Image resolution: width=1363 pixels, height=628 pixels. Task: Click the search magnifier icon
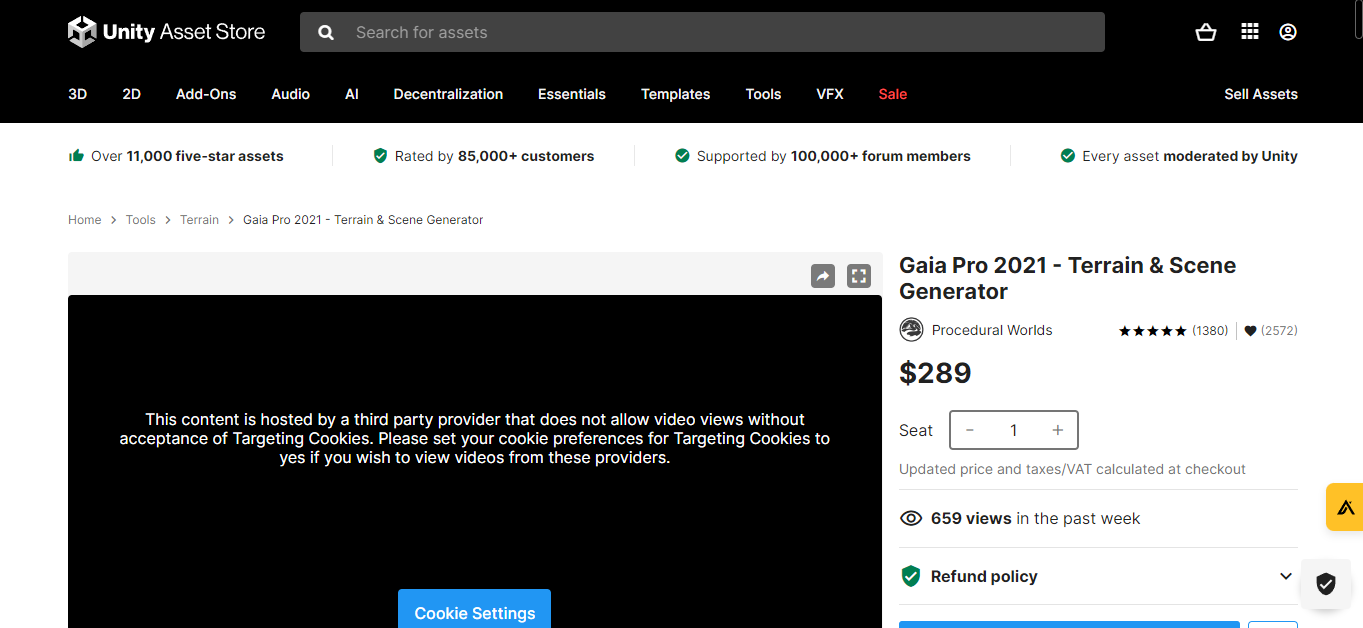coord(326,32)
